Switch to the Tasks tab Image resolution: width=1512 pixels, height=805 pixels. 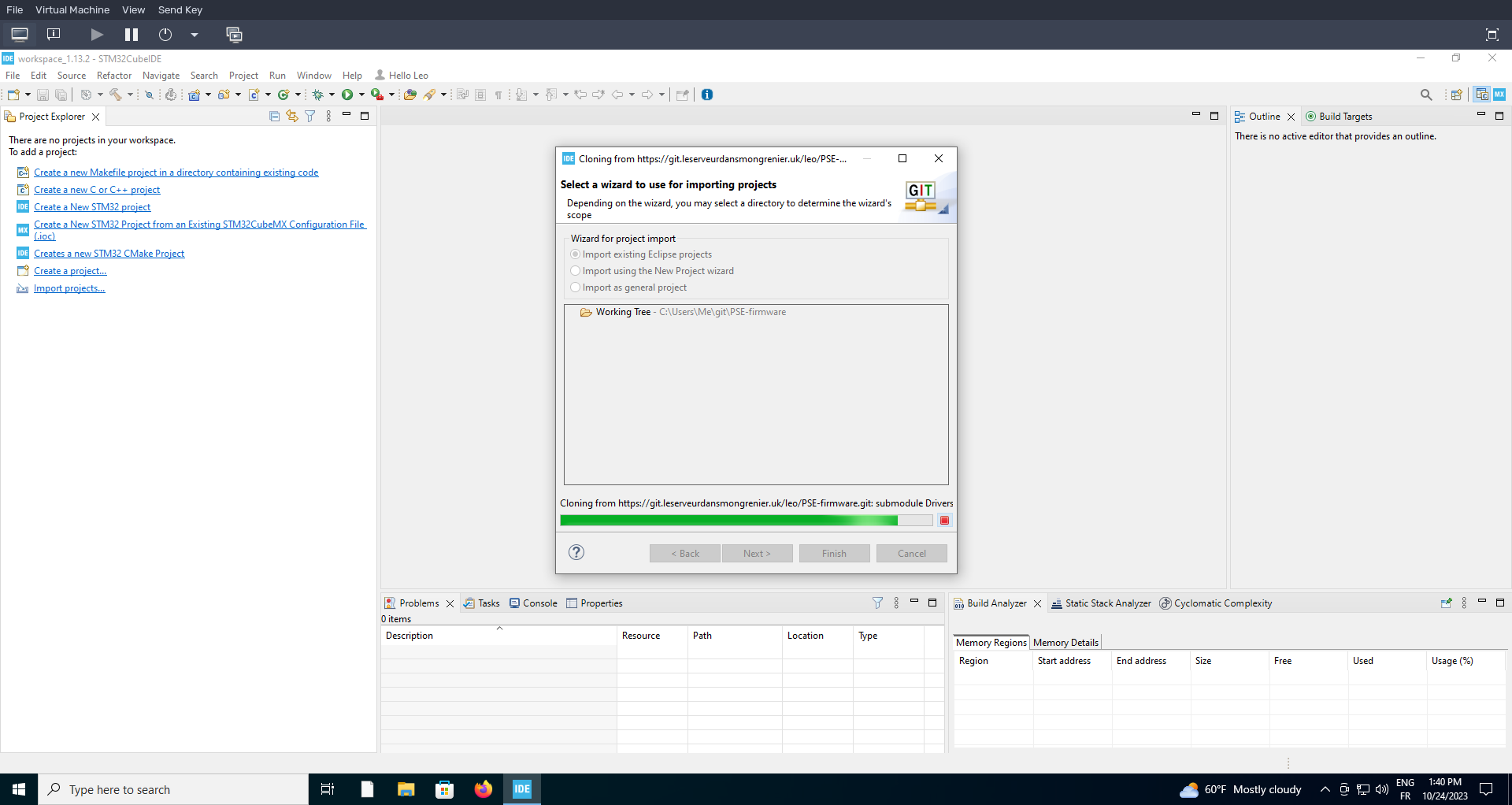coord(481,603)
